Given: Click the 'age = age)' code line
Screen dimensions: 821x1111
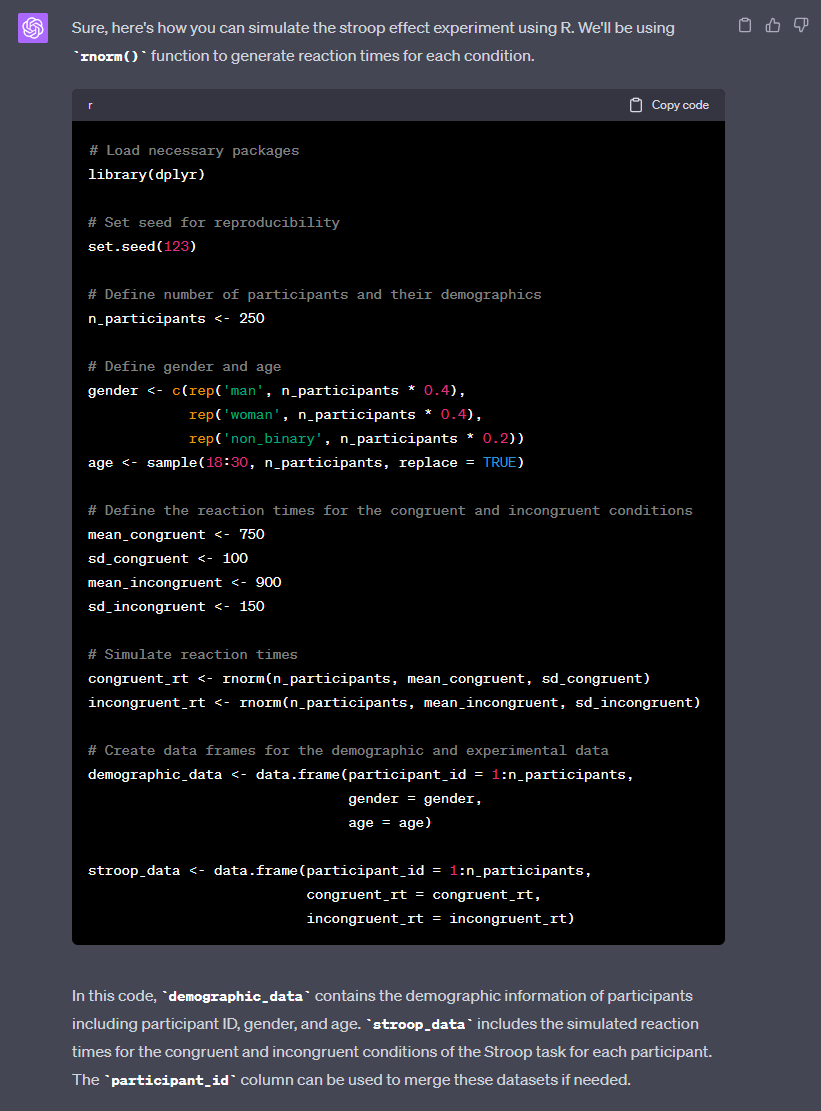Looking at the screenshot, I should pyautogui.click(x=389, y=822).
